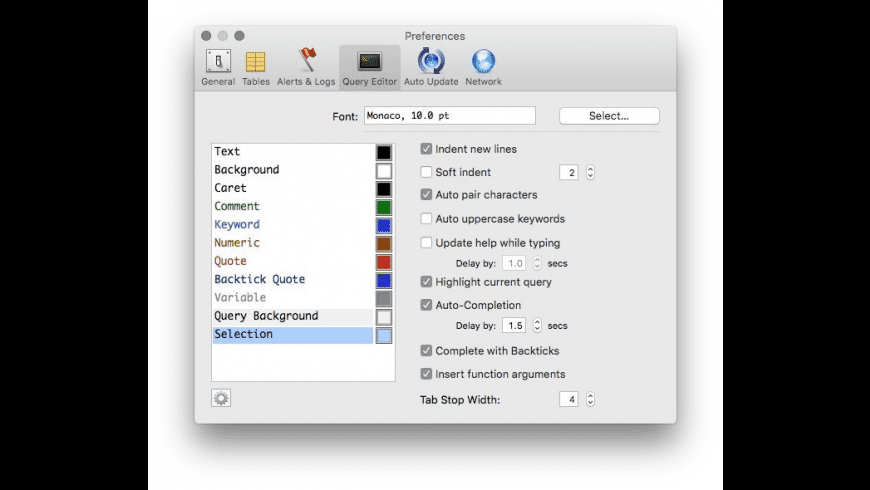870x490 pixels.
Task: Click the Backtick Quote color swatch
Action: pyautogui.click(x=383, y=280)
